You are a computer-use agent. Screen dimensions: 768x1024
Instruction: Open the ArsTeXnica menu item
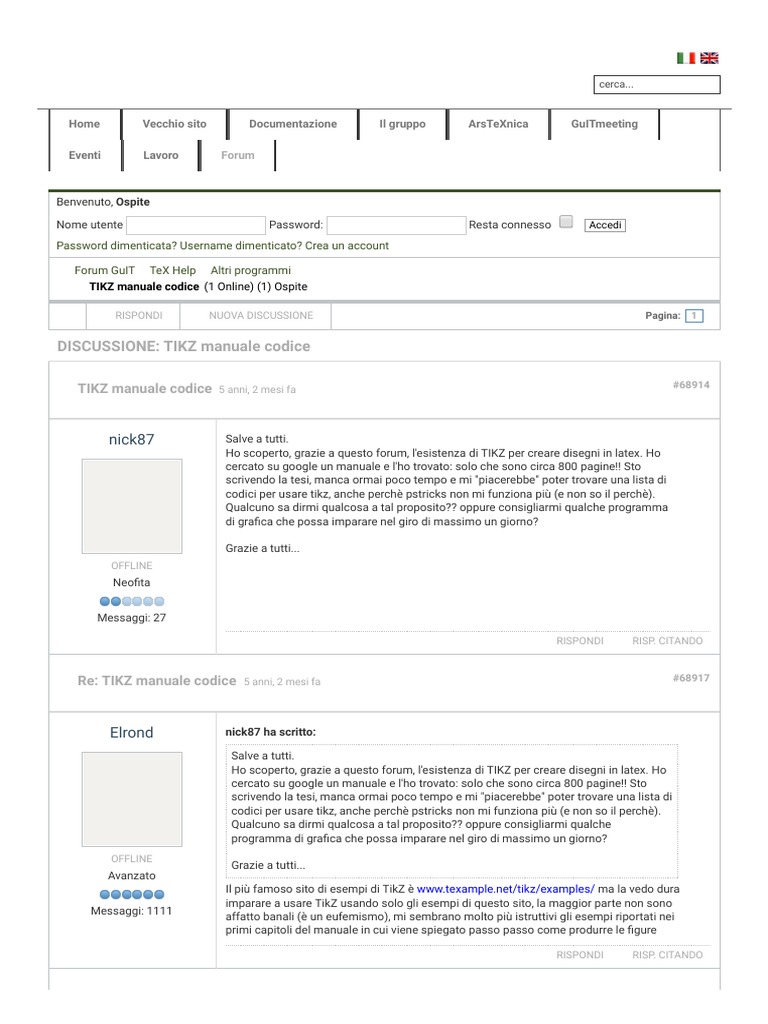pos(498,124)
